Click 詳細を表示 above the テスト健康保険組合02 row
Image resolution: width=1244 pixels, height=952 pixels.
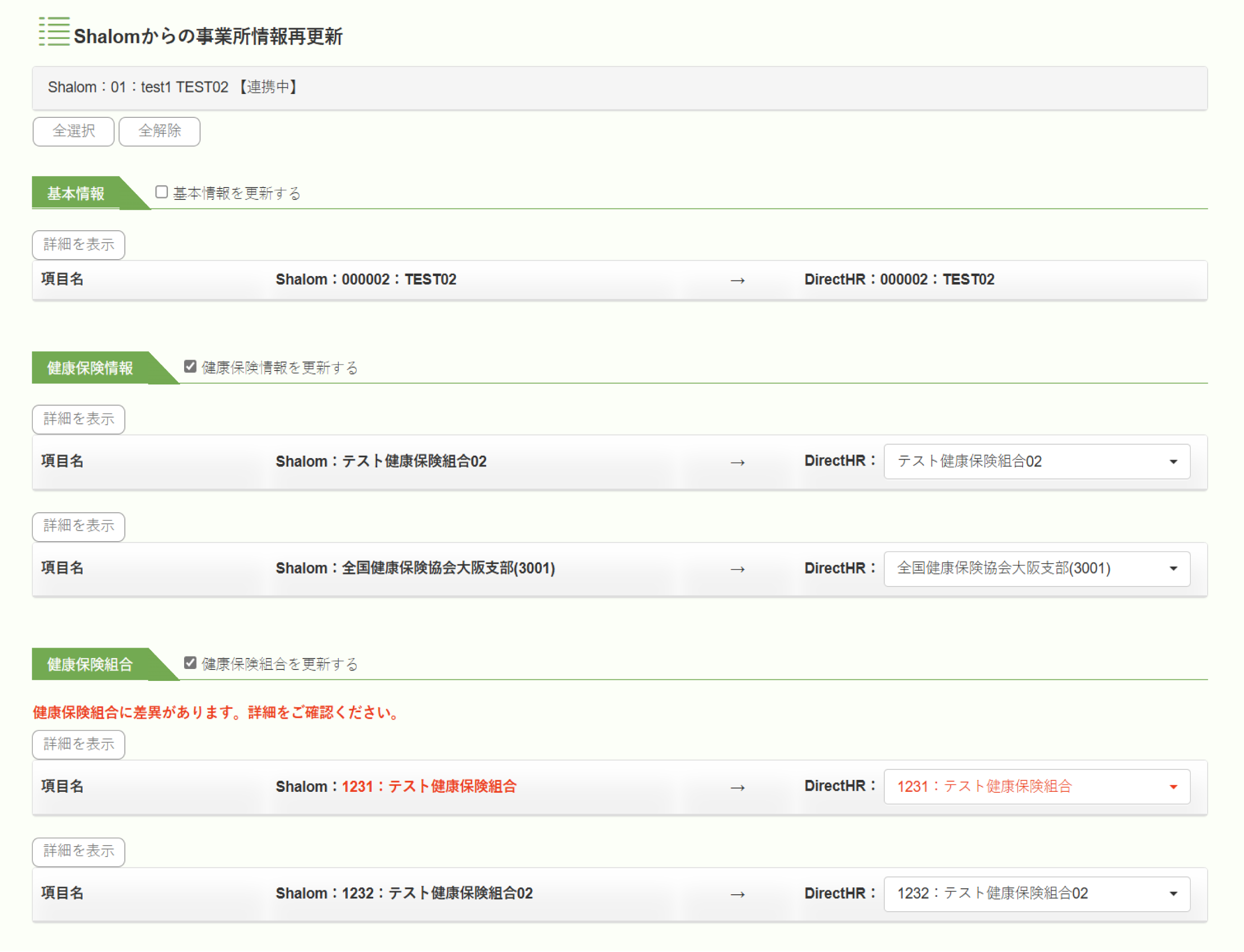(79, 419)
